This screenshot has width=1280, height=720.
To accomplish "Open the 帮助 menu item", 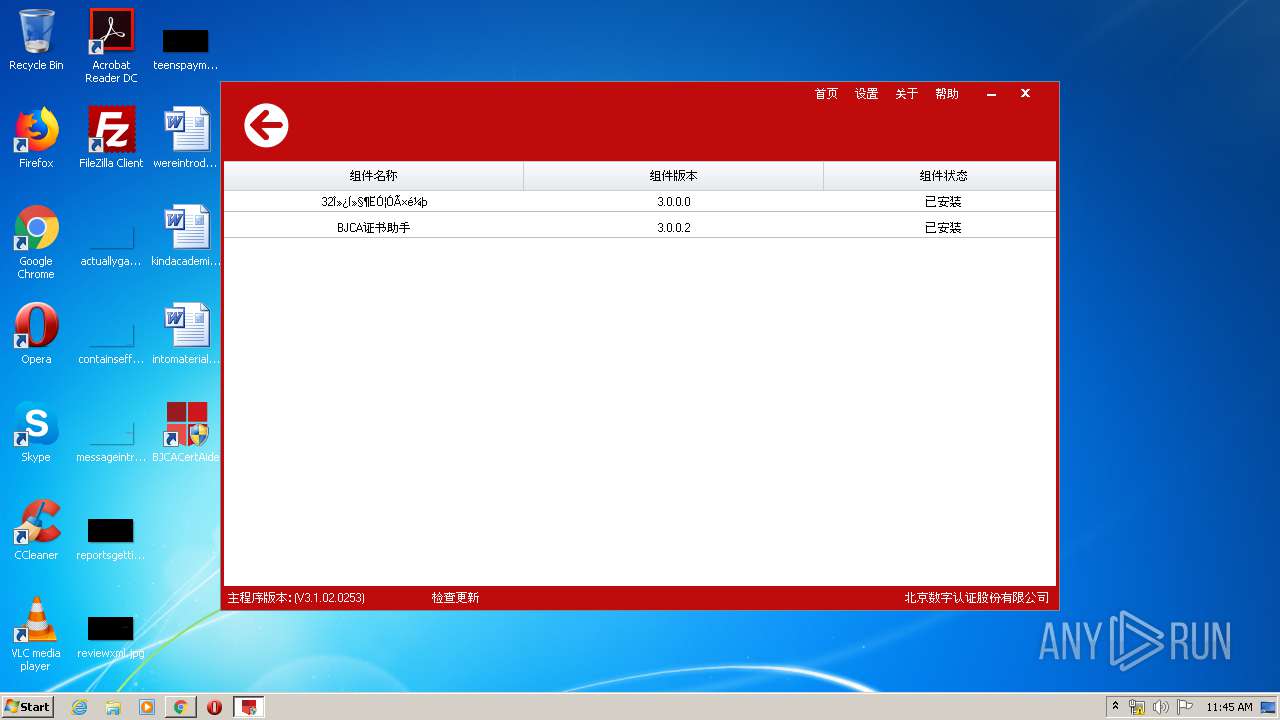I will (x=946, y=94).
